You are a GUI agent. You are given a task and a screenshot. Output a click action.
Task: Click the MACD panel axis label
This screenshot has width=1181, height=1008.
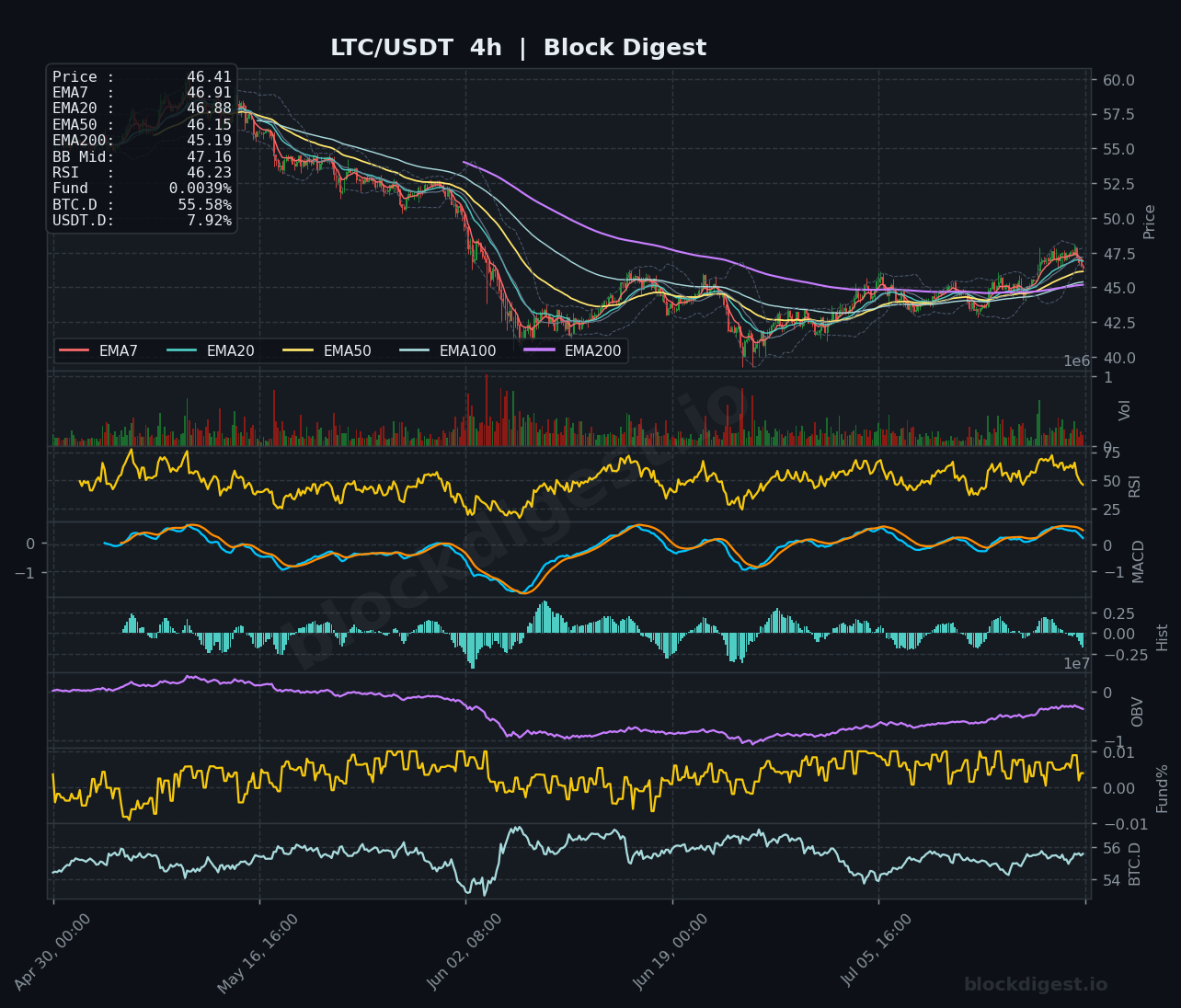point(1139,561)
